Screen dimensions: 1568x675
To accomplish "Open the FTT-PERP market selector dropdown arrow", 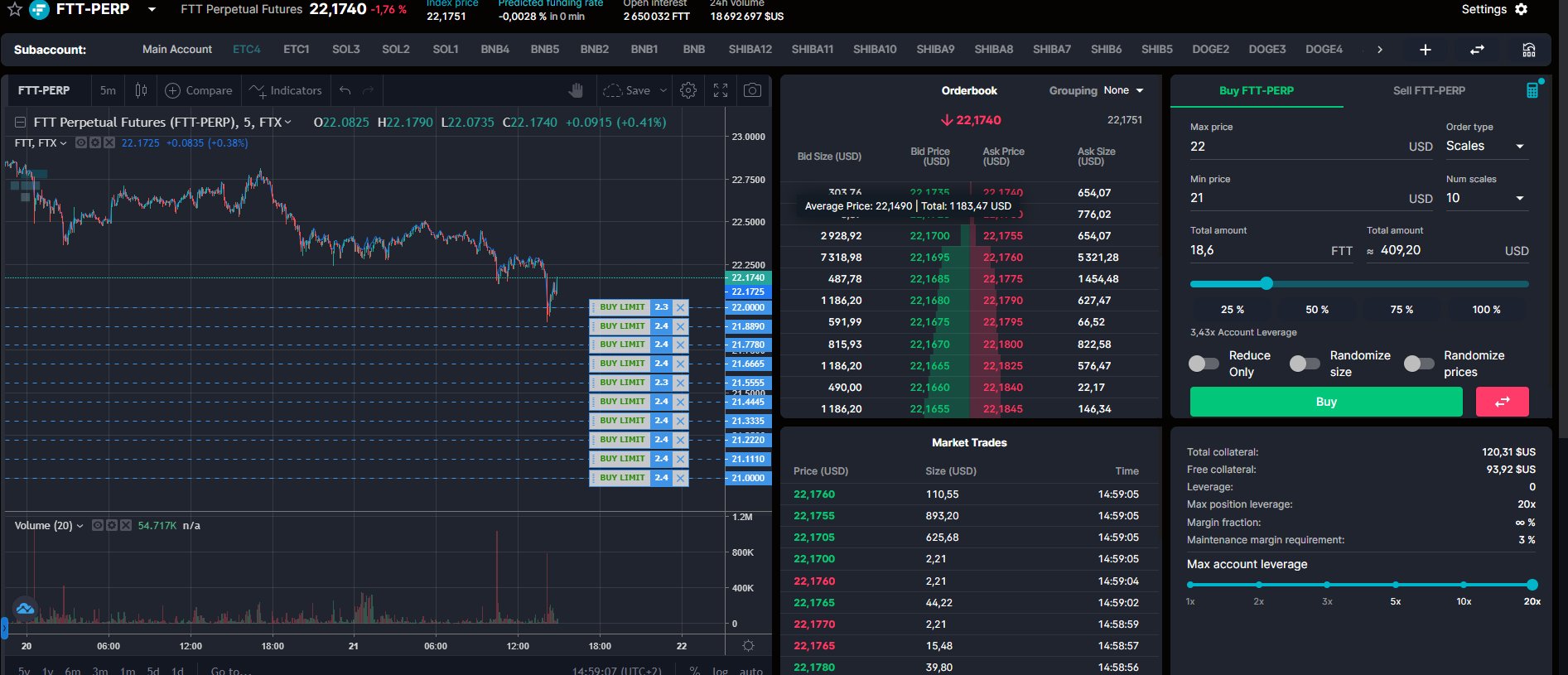I will 152,10.
